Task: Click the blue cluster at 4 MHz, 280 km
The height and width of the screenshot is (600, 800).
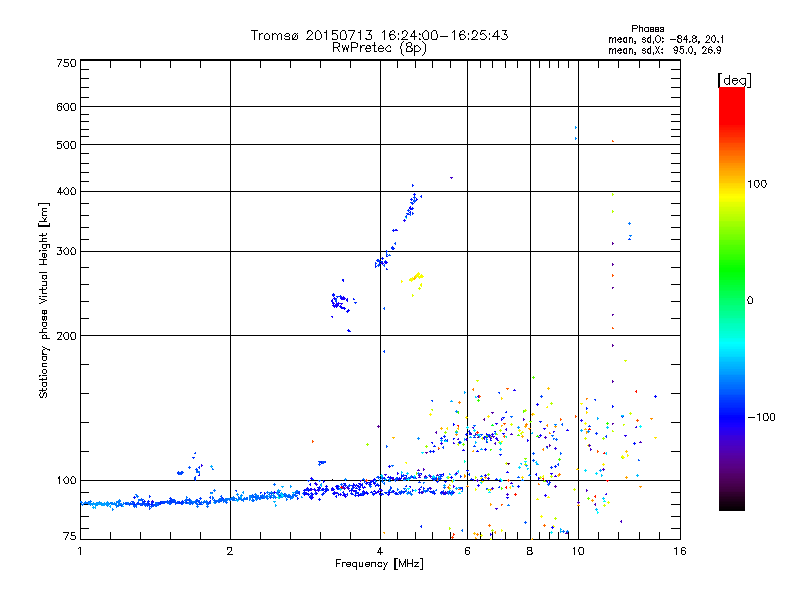Action: [382, 263]
